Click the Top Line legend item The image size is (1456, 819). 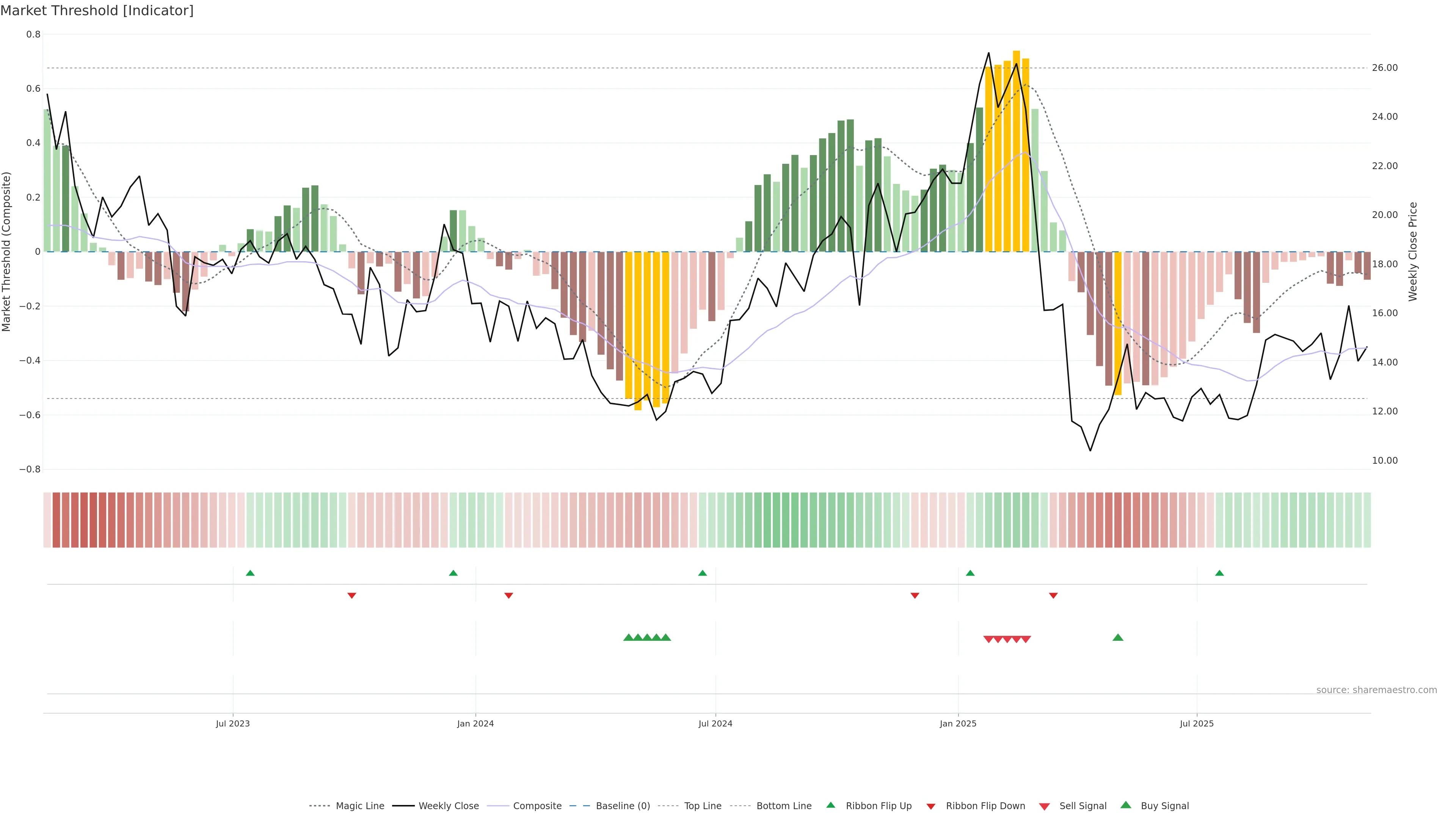[x=703, y=806]
